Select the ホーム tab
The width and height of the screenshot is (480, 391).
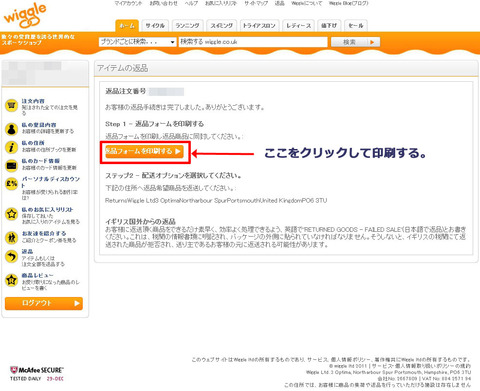(x=127, y=26)
